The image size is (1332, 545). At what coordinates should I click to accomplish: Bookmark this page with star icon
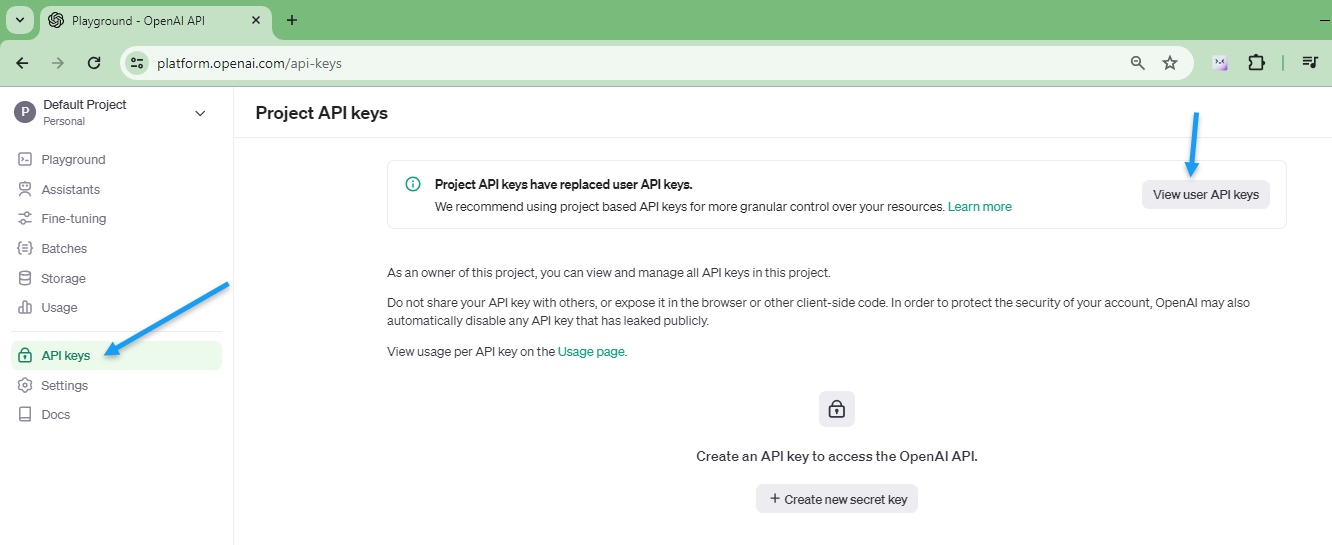[1170, 63]
